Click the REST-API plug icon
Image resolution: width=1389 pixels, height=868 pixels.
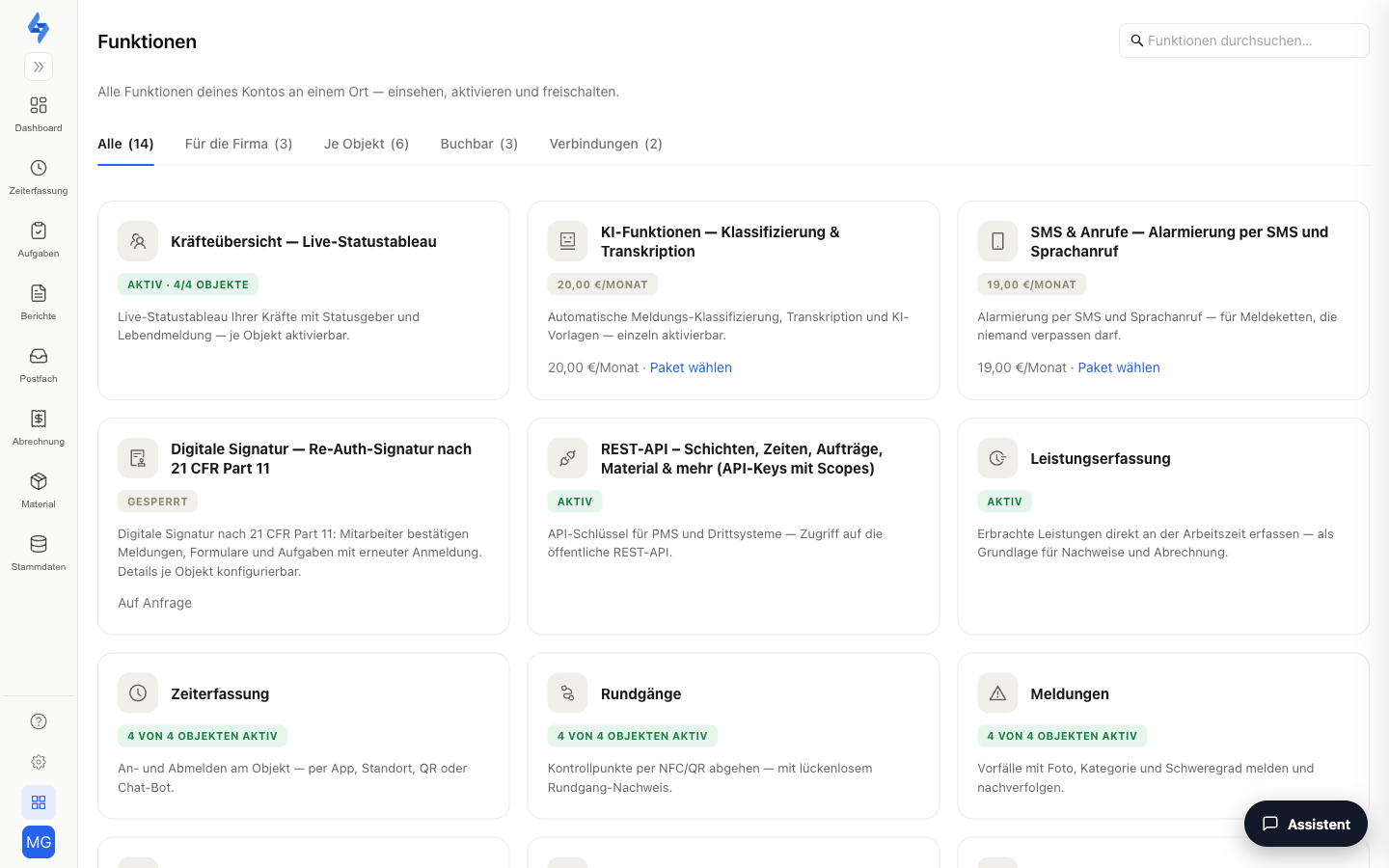(x=568, y=458)
